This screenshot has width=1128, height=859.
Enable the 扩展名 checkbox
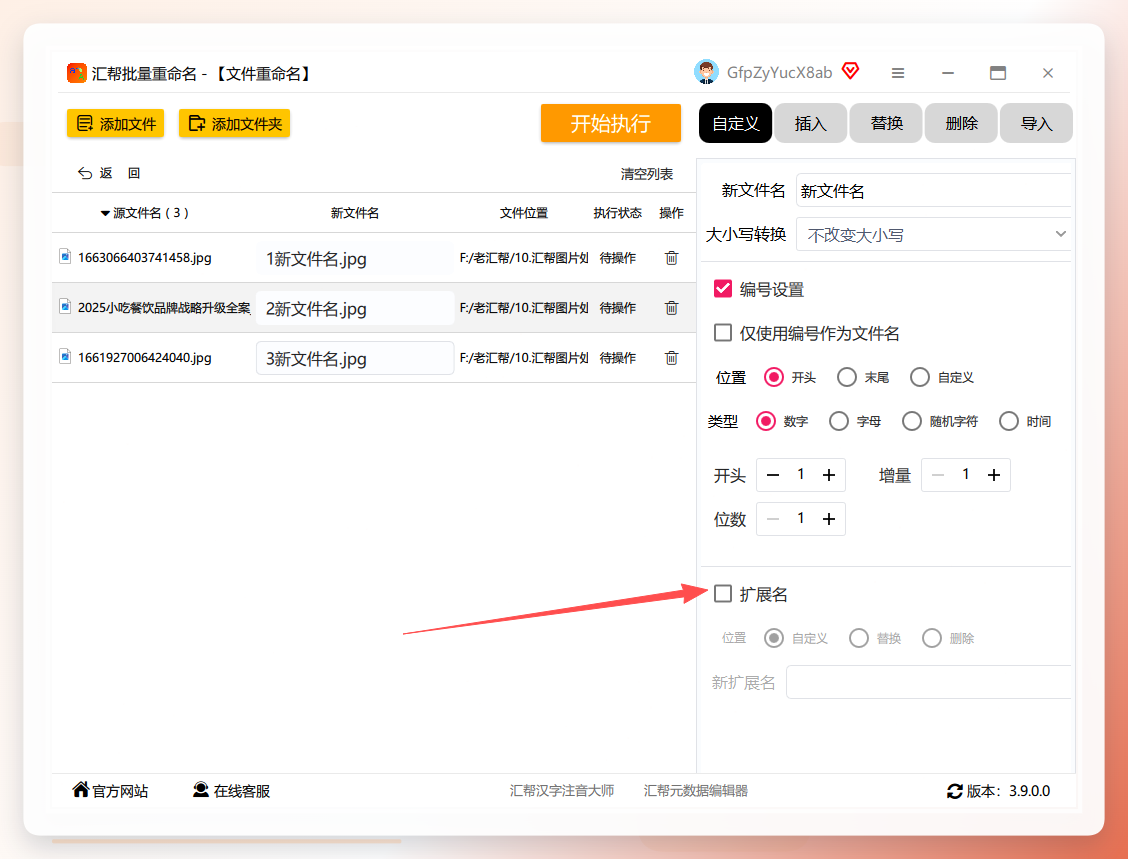(x=723, y=594)
